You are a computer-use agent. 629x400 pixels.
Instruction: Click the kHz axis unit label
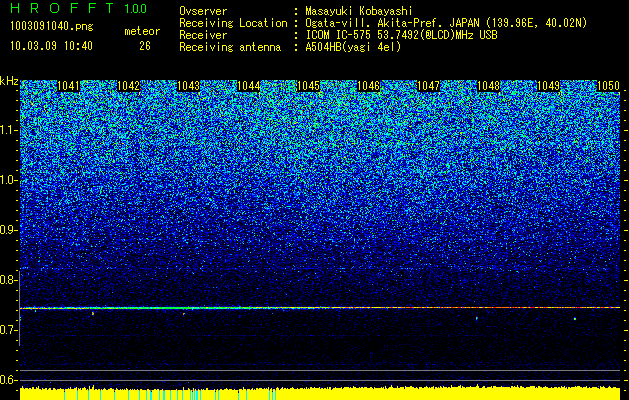coord(9,82)
